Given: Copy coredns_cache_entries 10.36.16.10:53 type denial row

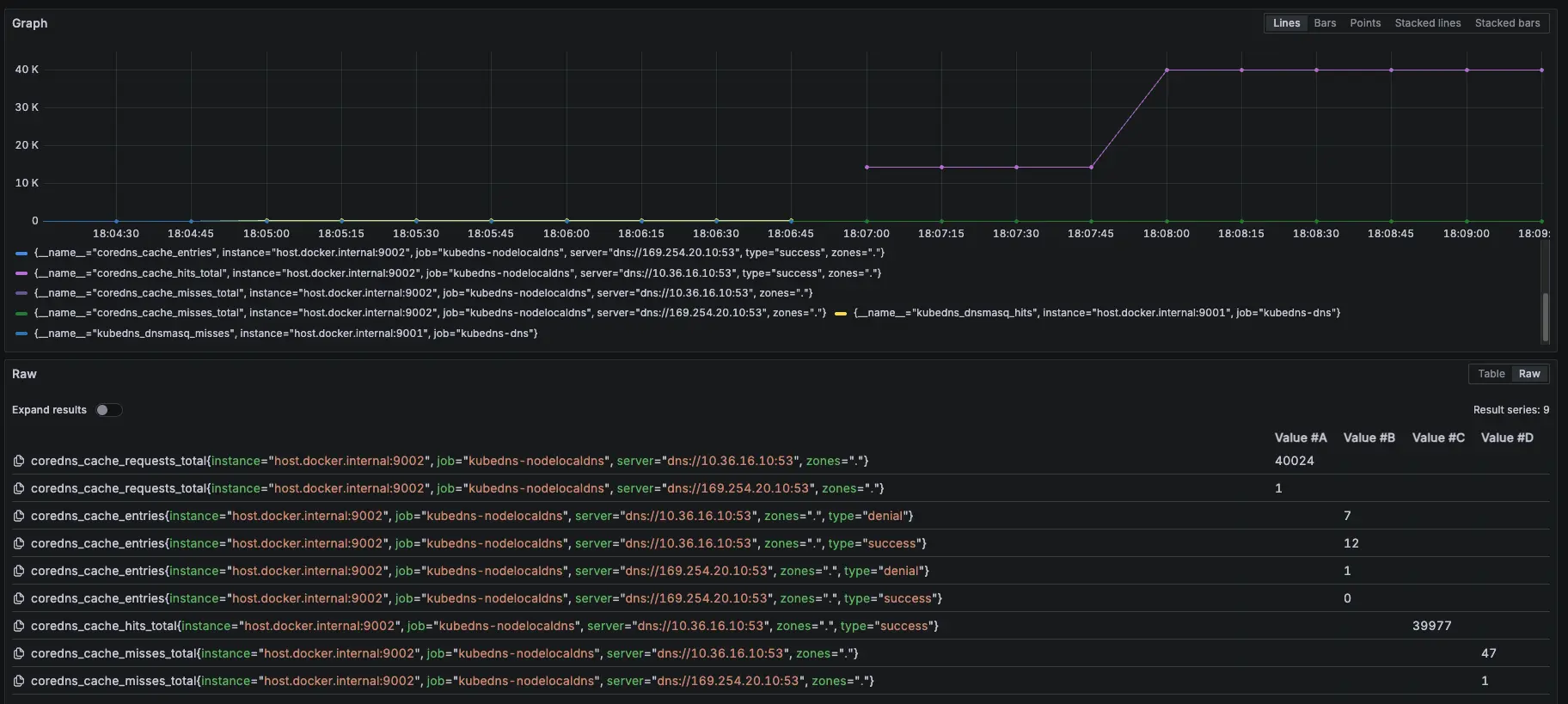Looking at the screenshot, I should 19,516.
